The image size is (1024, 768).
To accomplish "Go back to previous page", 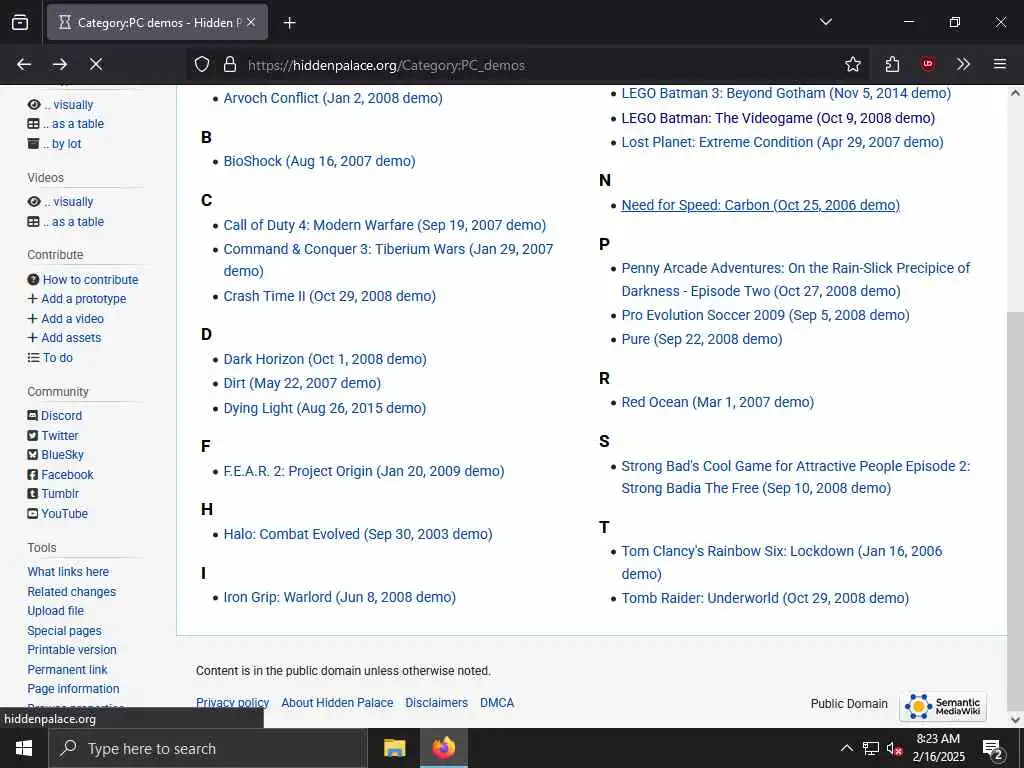I will point(24,64).
